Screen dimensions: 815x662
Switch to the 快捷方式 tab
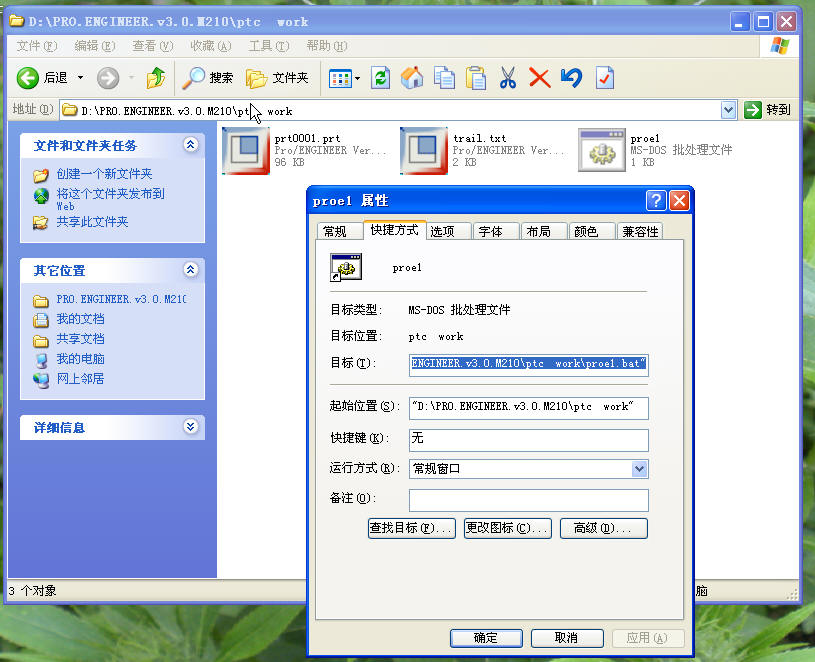[395, 230]
